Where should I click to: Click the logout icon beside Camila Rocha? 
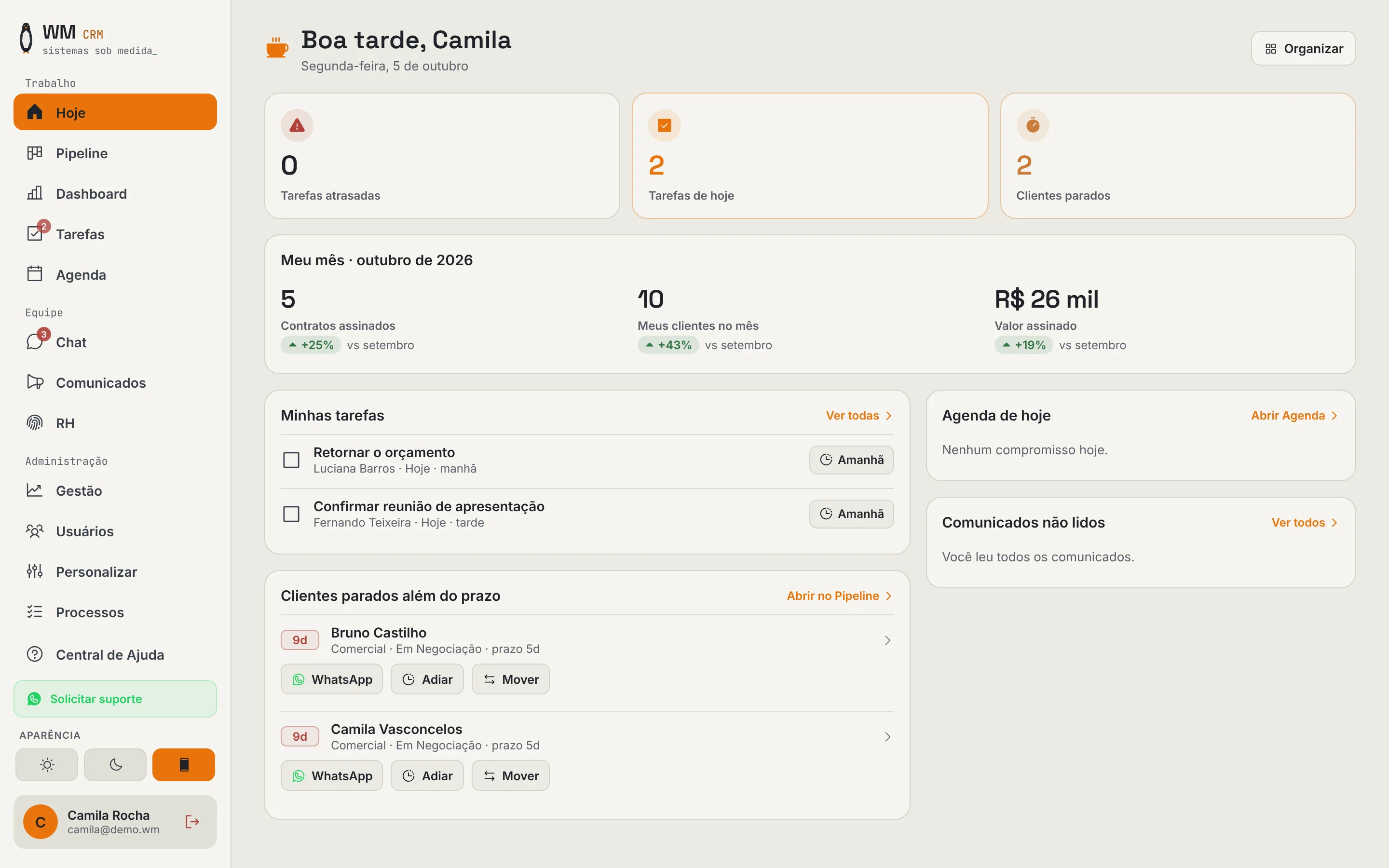click(x=192, y=822)
